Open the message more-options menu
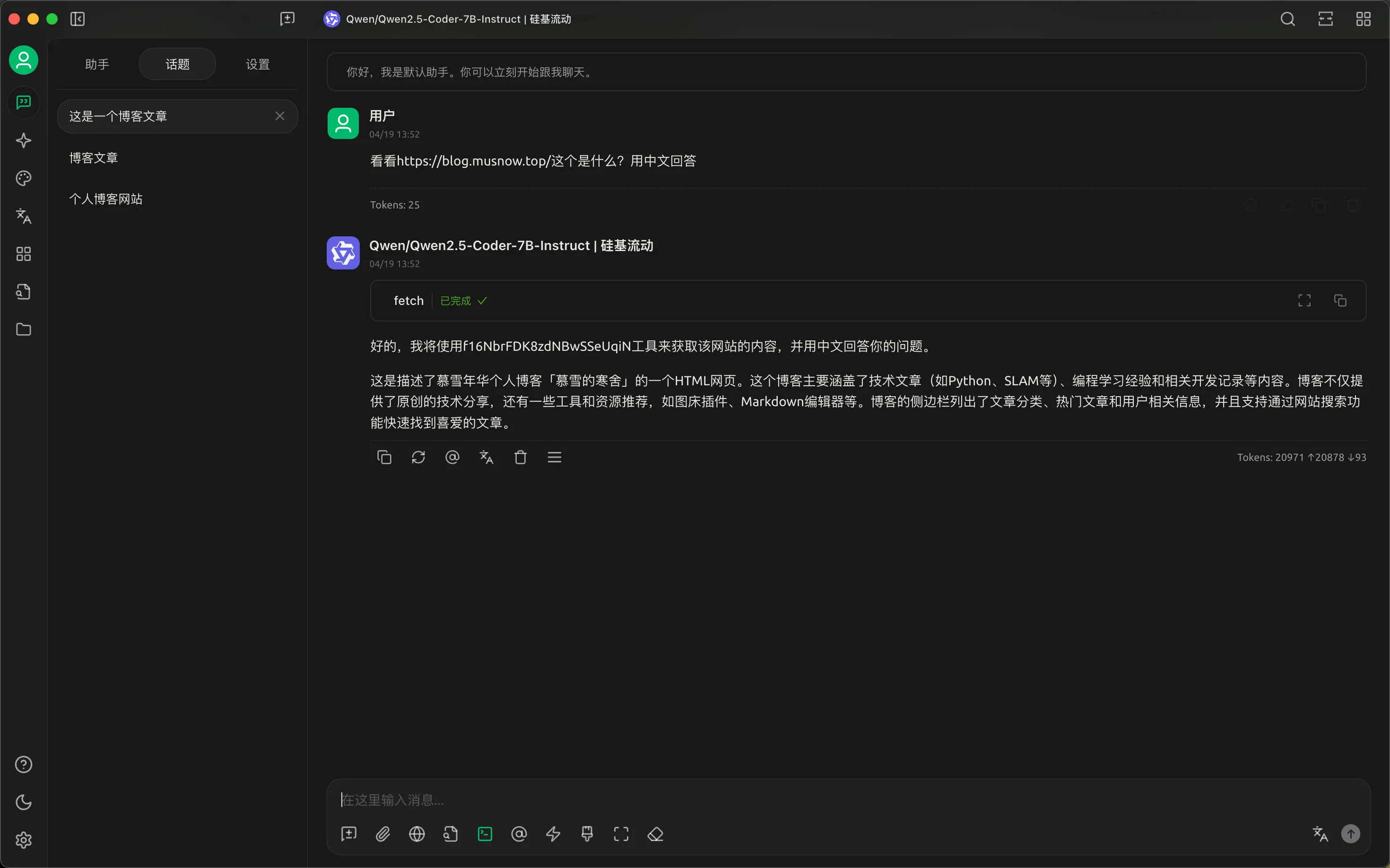This screenshot has height=868, width=1390. (x=554, y=456)
